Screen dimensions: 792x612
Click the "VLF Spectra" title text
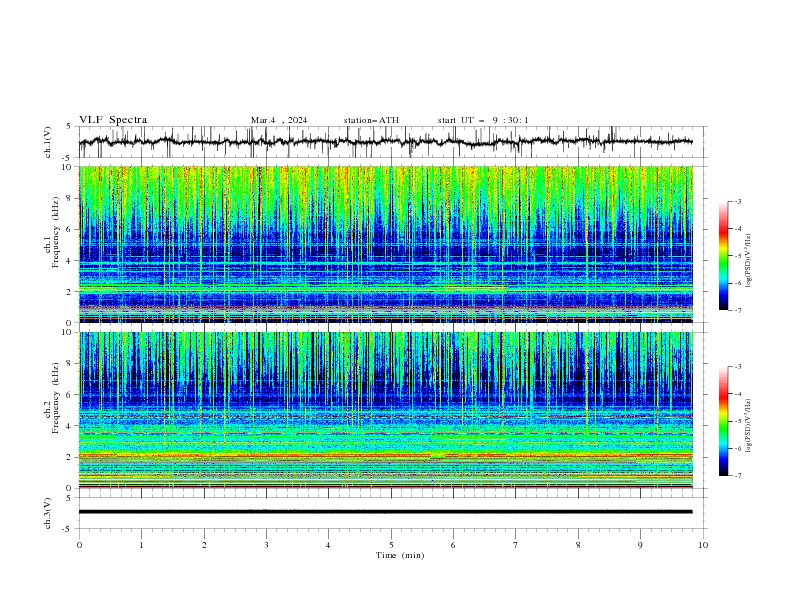coord(113,120)
